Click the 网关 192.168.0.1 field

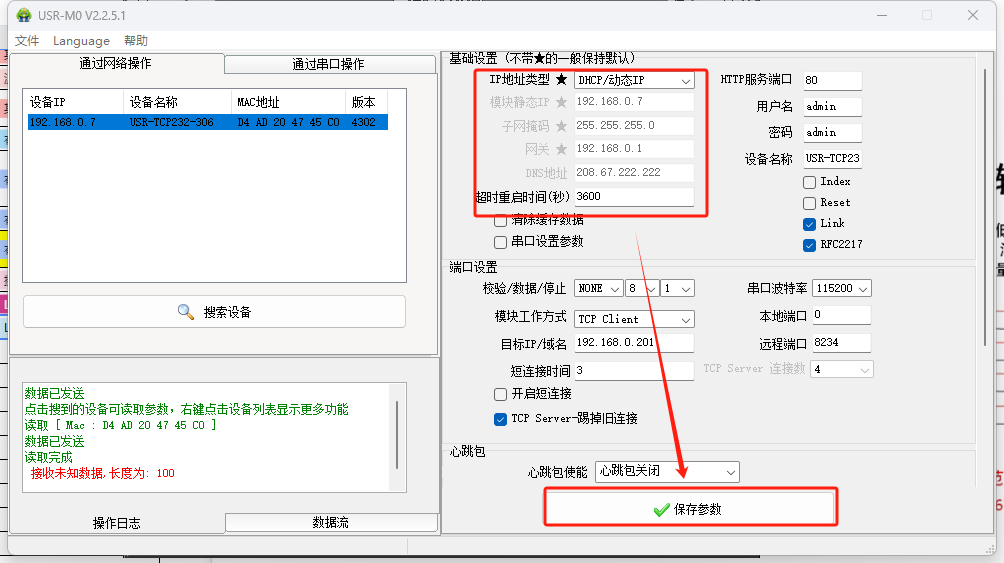(634, 149)
